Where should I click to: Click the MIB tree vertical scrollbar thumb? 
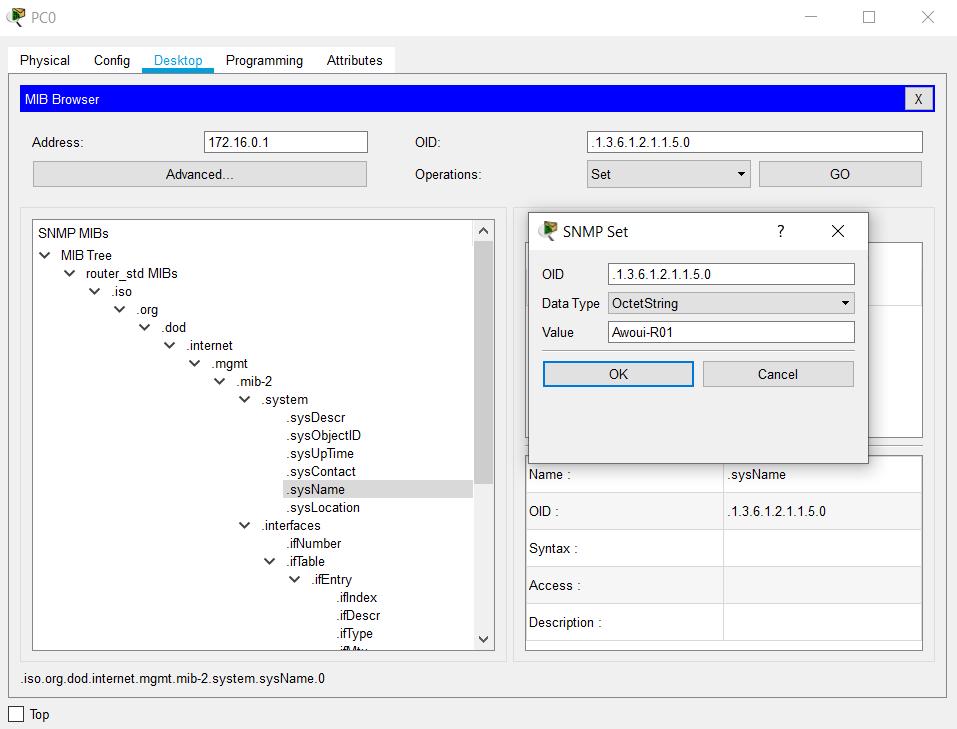click(x=483, y=362)
